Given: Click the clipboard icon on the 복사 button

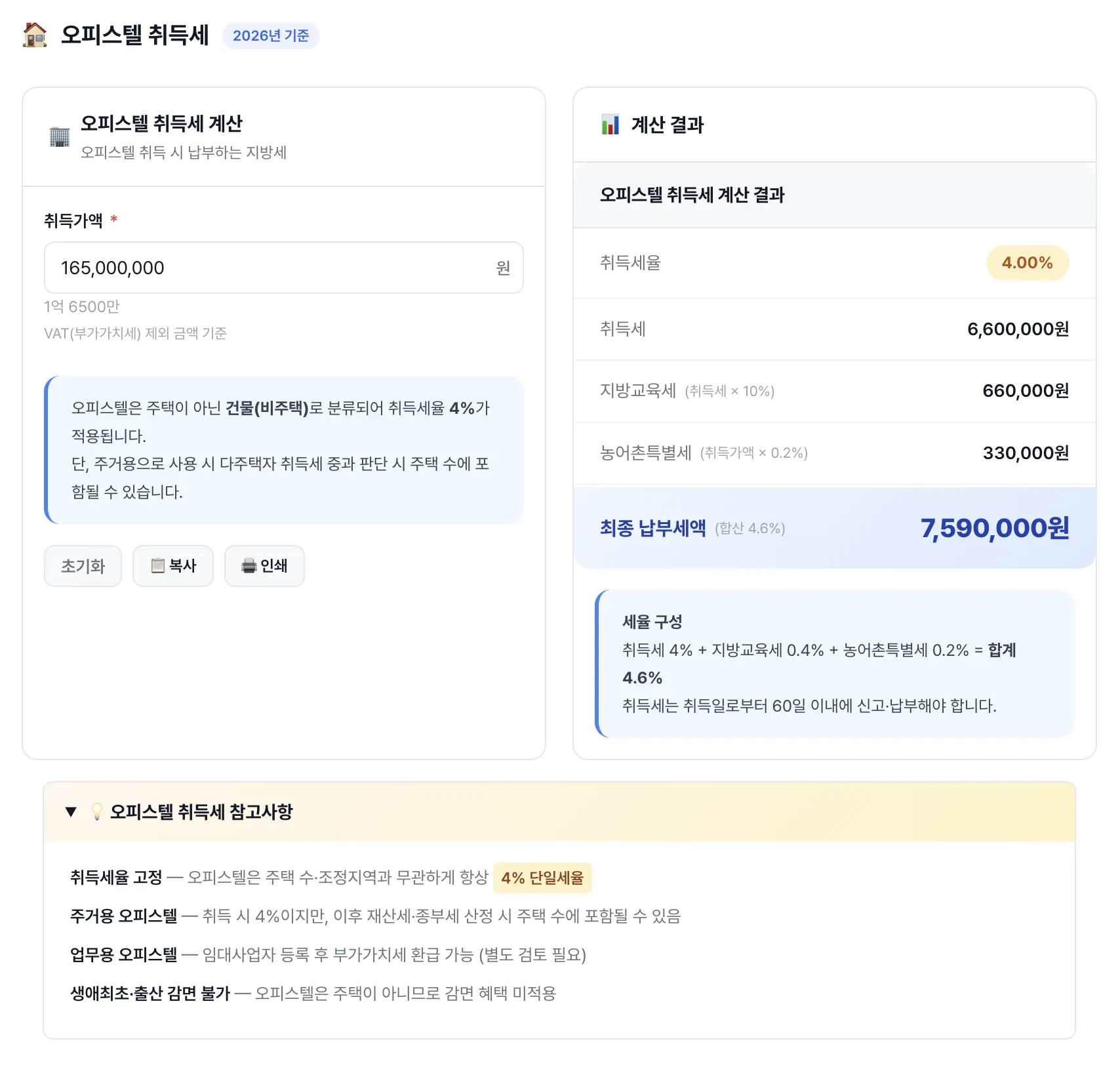Looking at the screenshot, I should (x=157, y=565).
